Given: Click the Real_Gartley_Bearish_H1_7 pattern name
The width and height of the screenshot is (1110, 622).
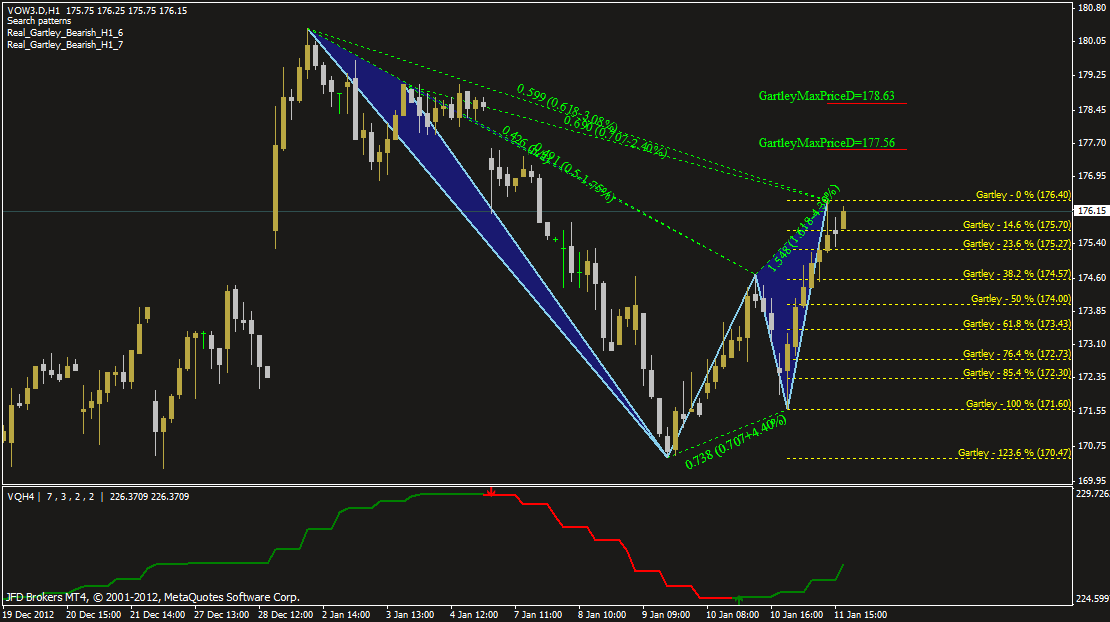Looking at the screenshot, I should pos(65,45).
